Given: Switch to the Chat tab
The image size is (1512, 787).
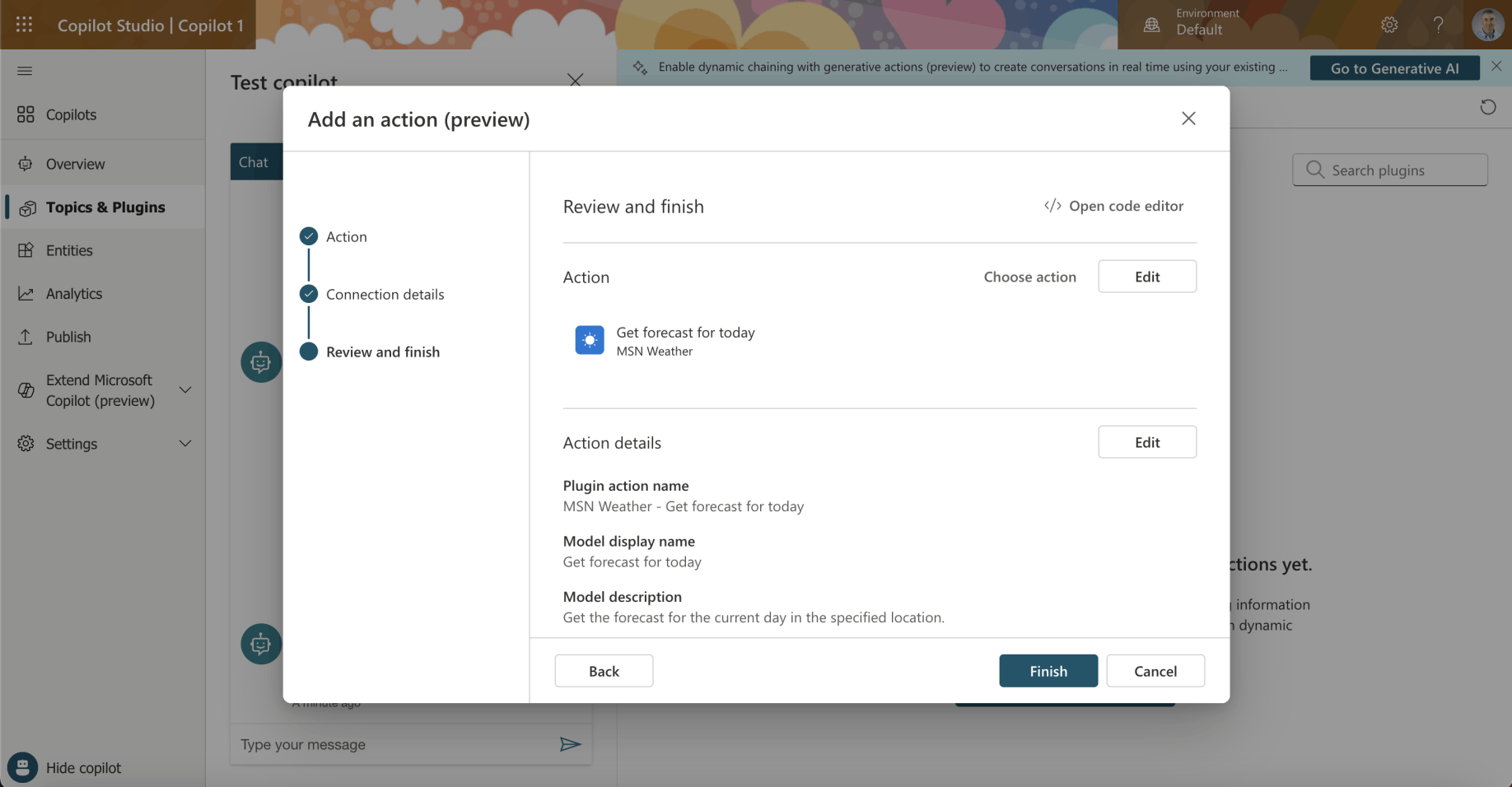Looking at the screenshot, I should click(254, 162).
